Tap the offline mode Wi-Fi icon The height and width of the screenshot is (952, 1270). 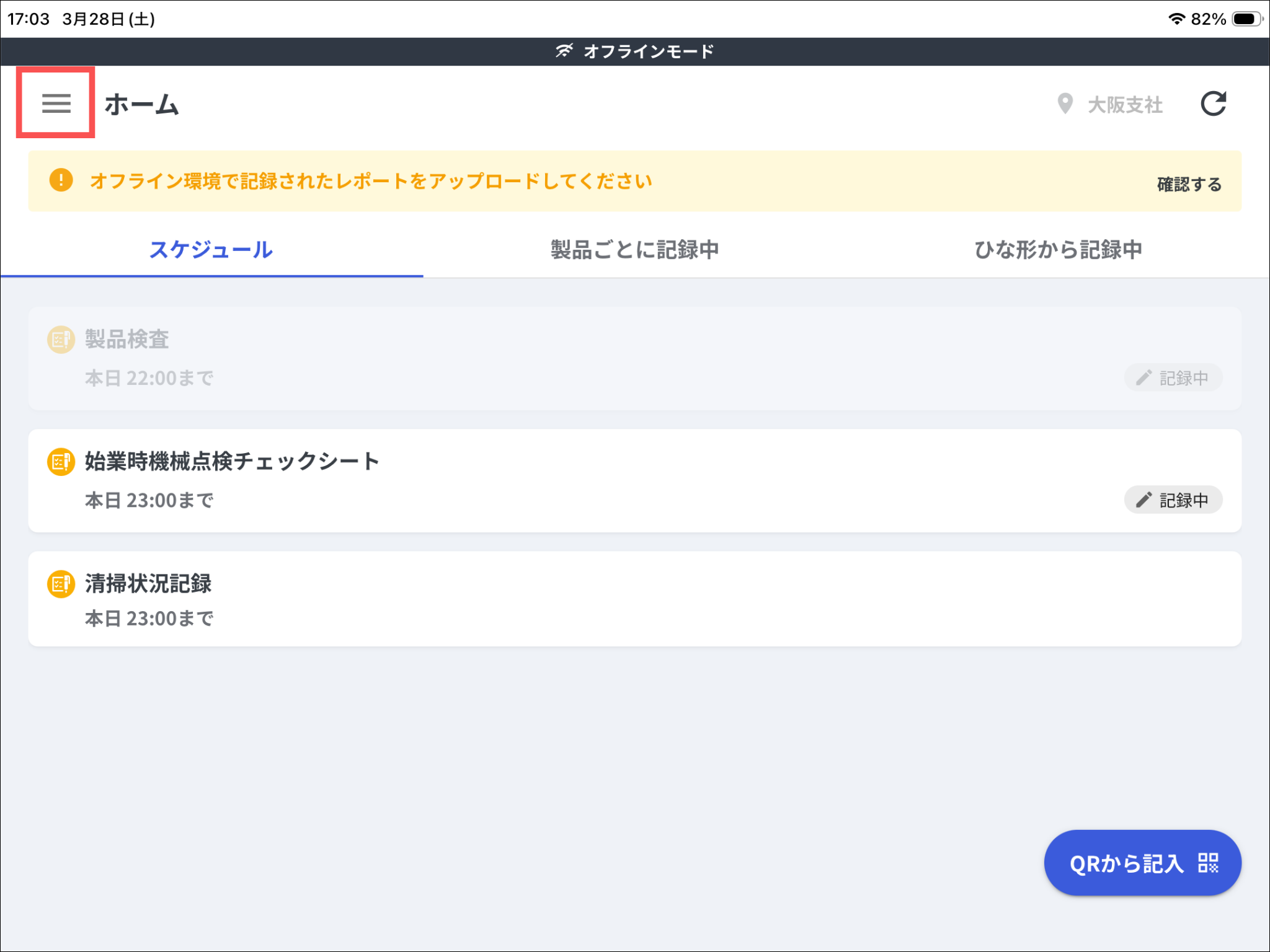[564, 51]
